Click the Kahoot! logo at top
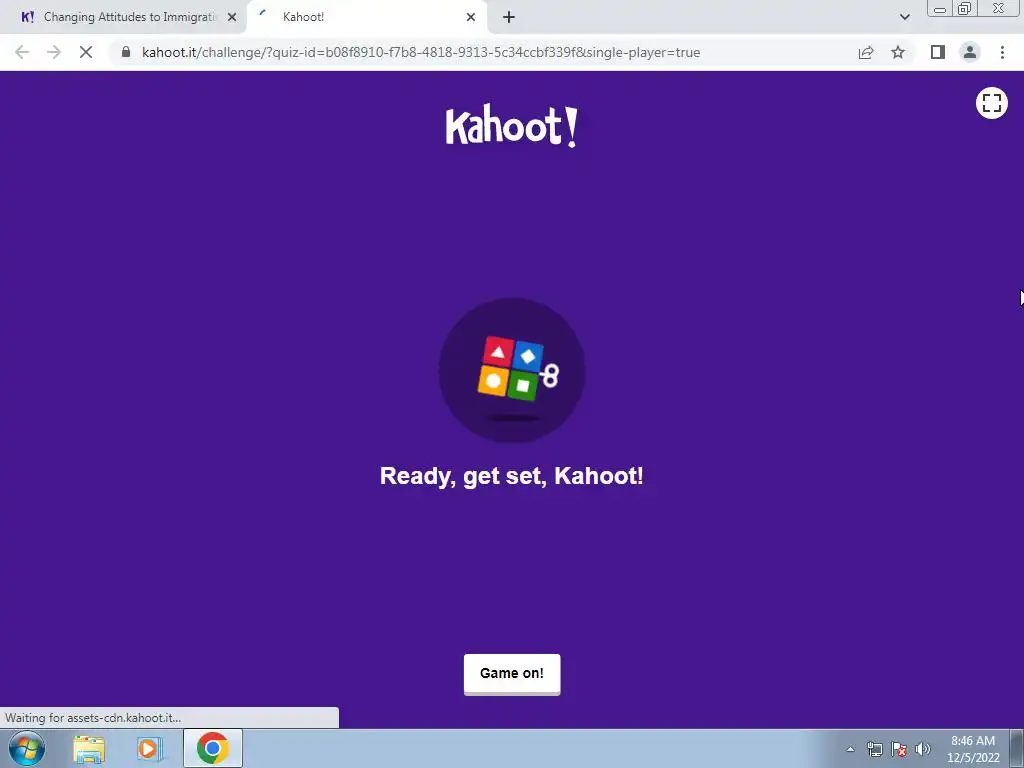Screen dimensions: 1024x768 511,127
